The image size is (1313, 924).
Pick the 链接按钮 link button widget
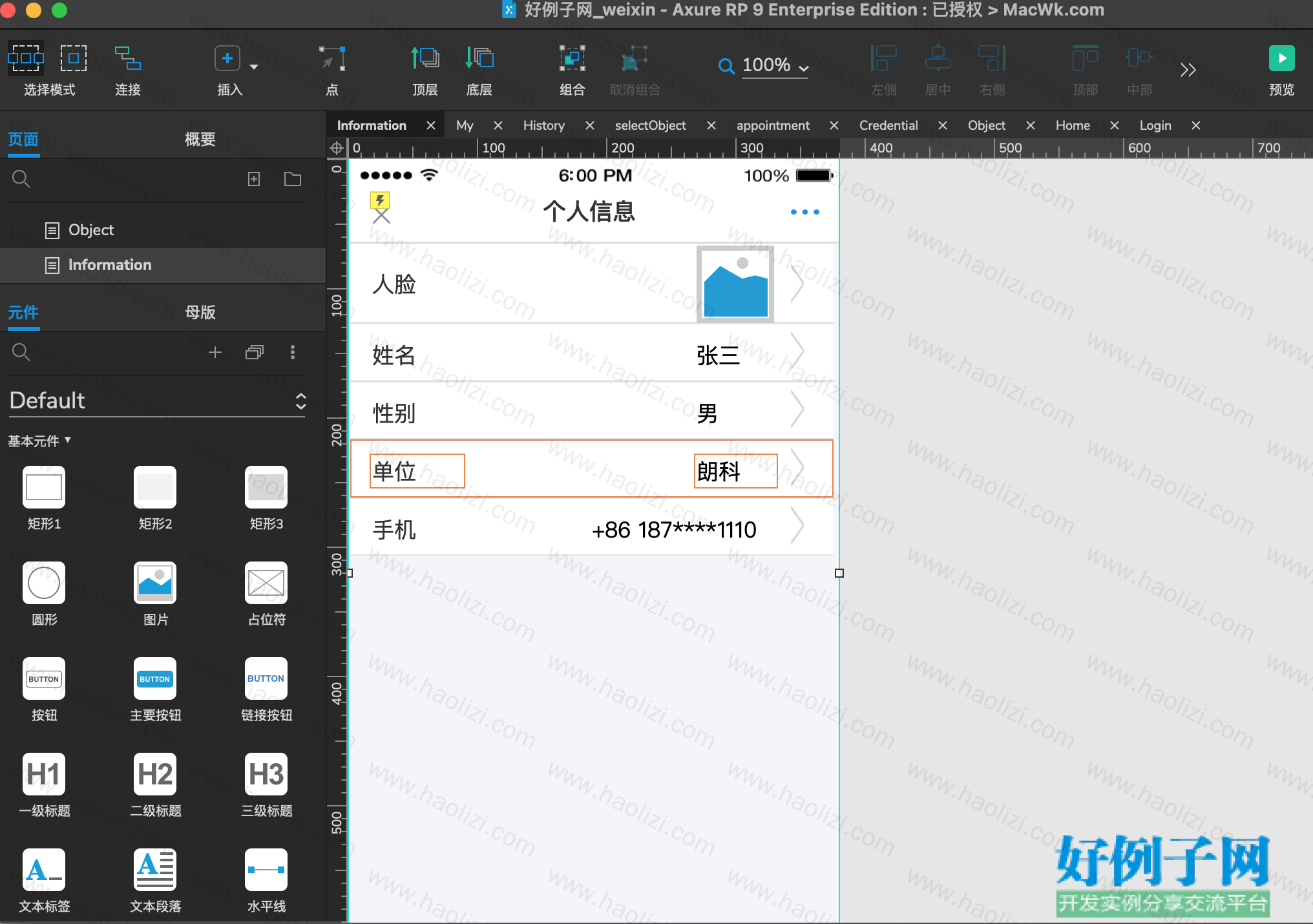click(266, 678)
